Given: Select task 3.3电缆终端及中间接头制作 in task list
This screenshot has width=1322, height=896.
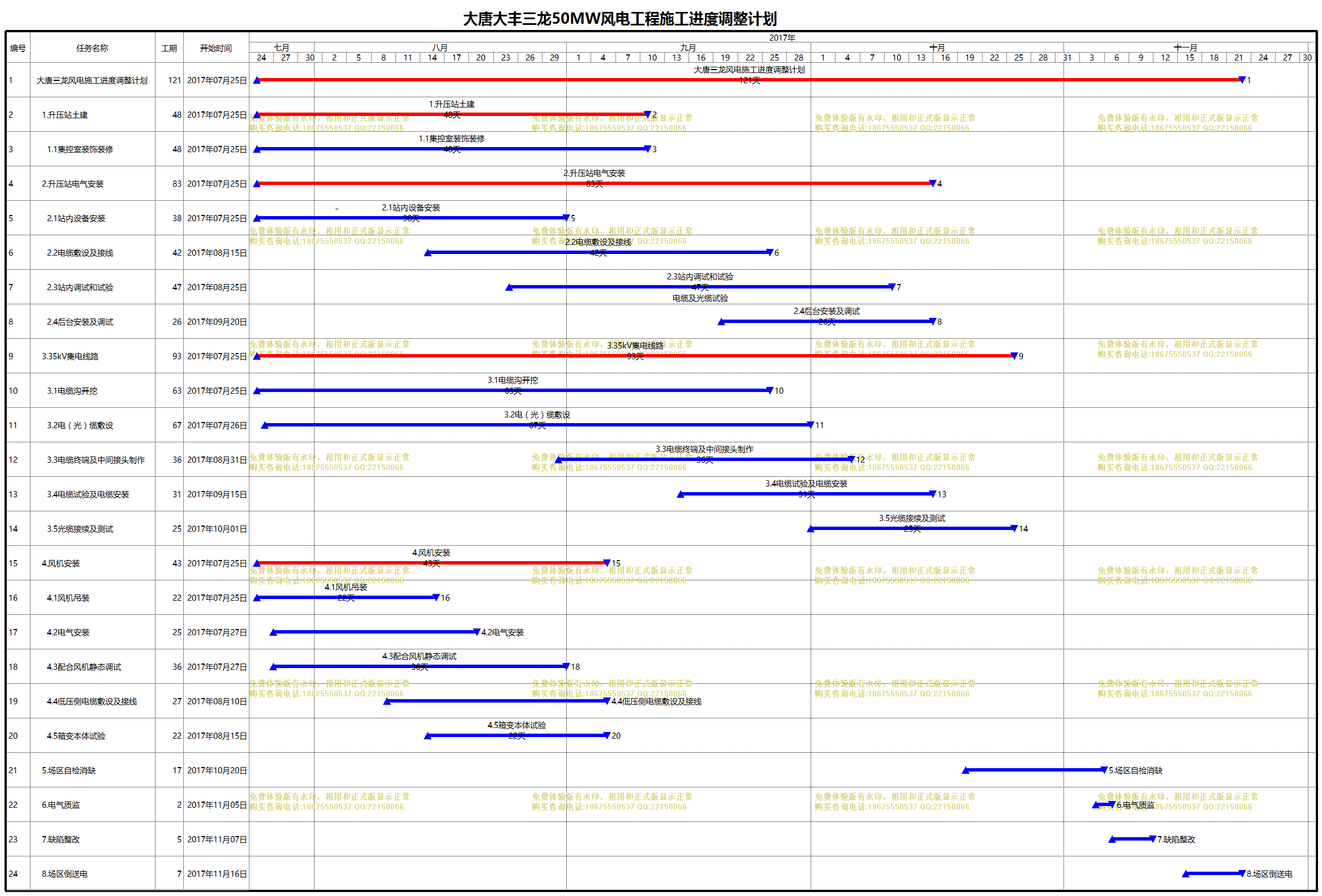Looking at the screenshot, I should pos(96,460).
